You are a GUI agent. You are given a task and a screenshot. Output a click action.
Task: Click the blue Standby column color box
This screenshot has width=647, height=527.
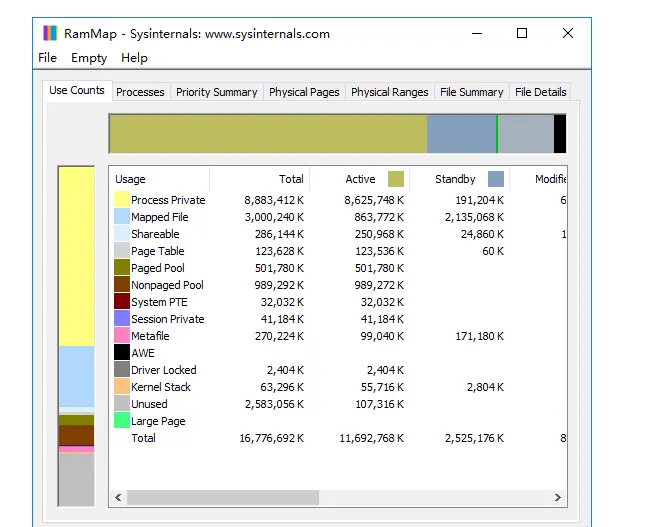(496, 179)
